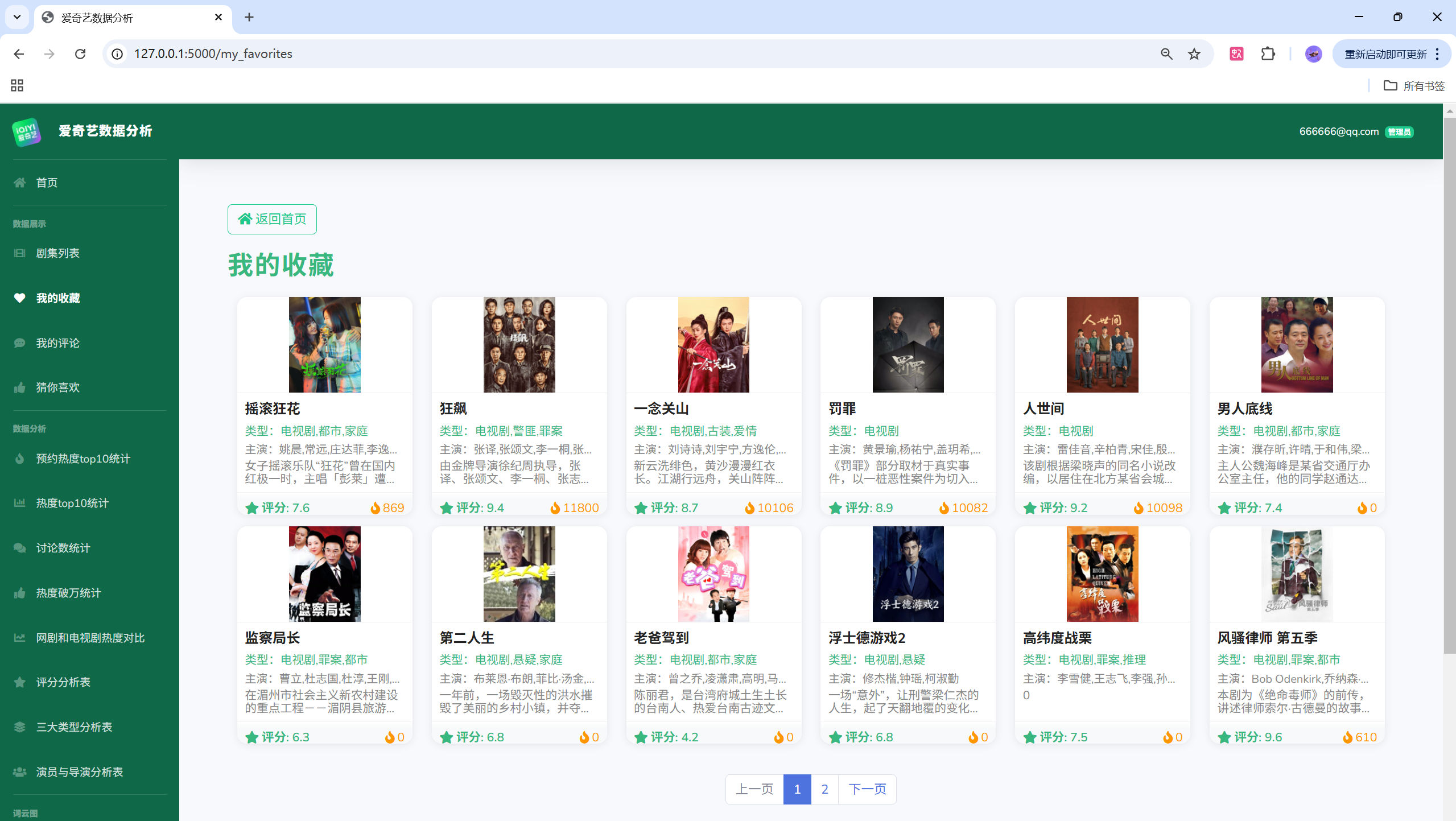Open the browser extensions puzzle icon

[1268, 54]
